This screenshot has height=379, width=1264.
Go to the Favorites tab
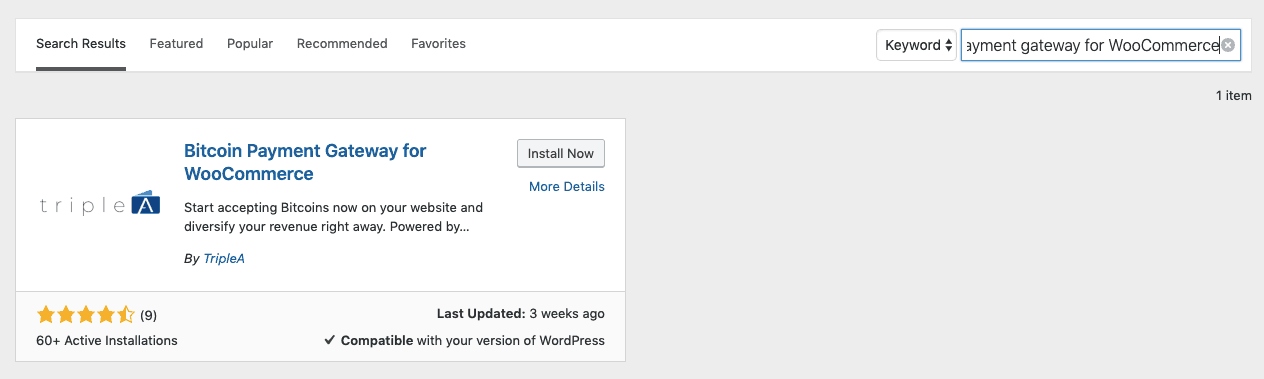point(438,44)
